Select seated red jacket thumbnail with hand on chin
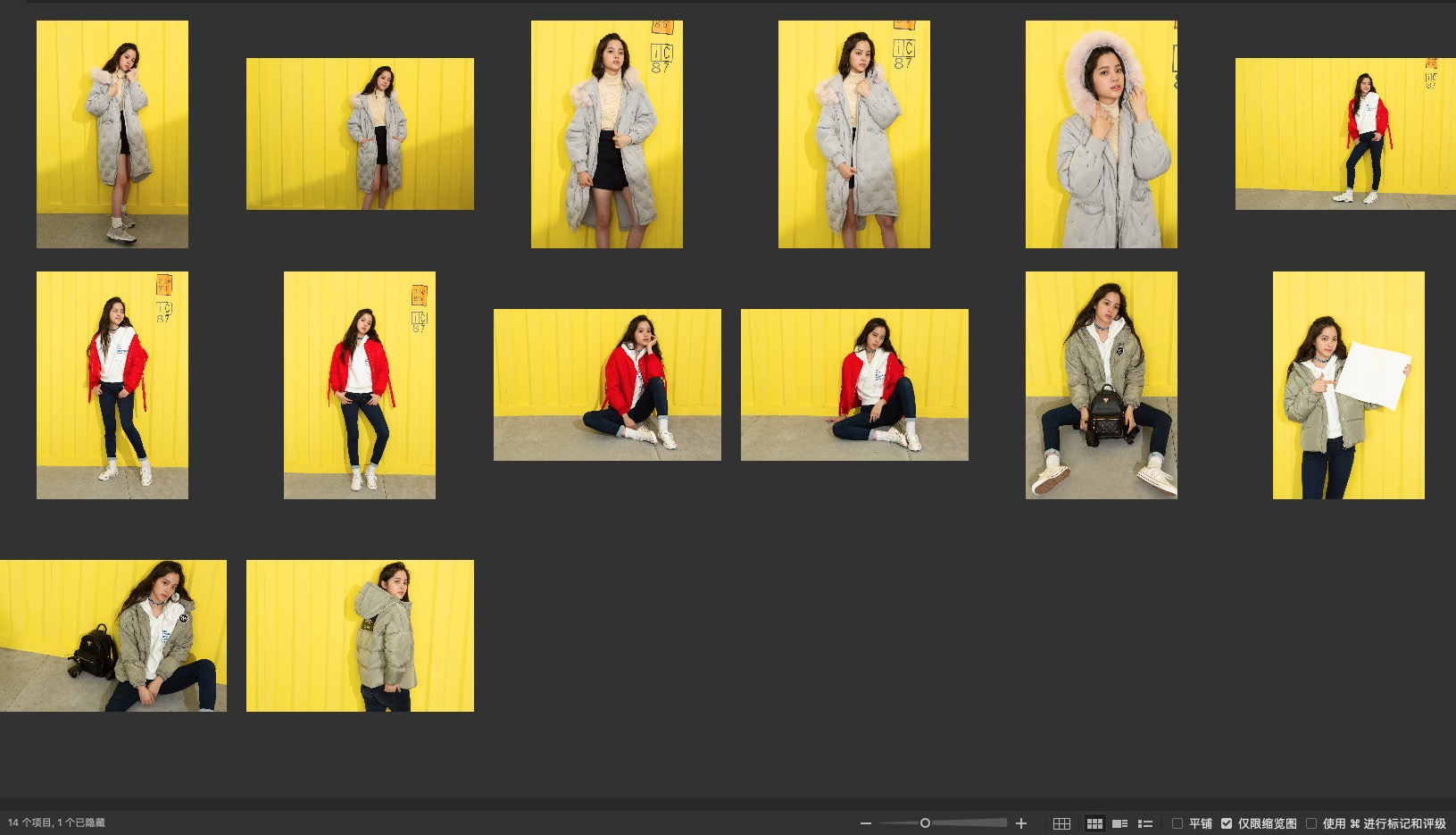Image resolution: width=1456 pixels, height=835 pixels. click(607, 385)
